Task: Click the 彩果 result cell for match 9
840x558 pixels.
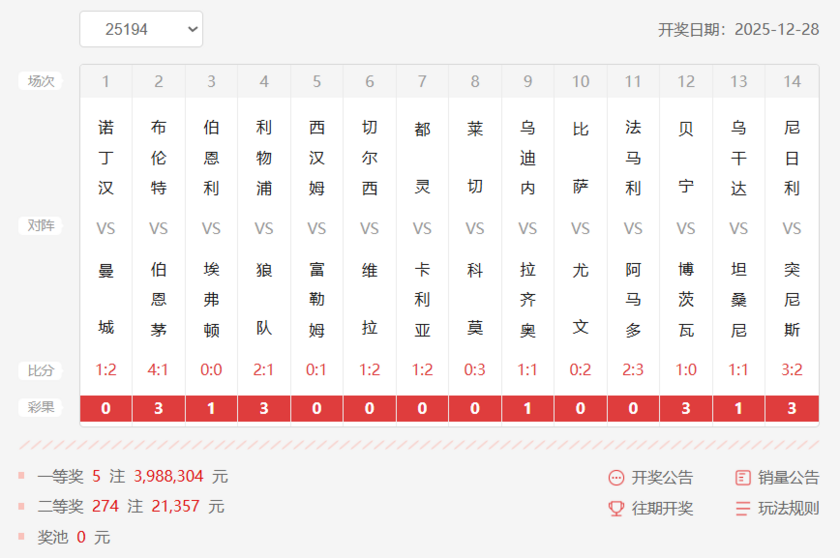Action: click(x=528, y=409)
